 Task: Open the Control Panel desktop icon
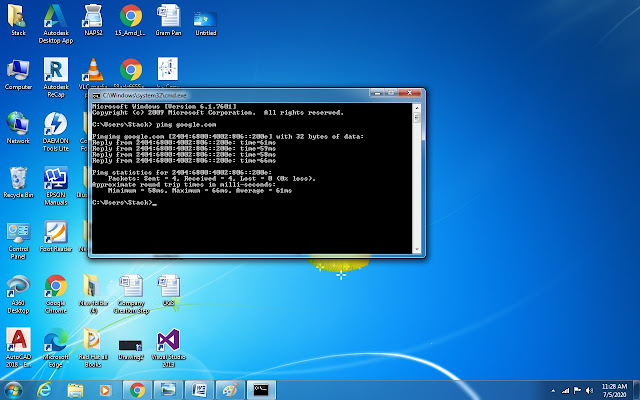(18, 241)
